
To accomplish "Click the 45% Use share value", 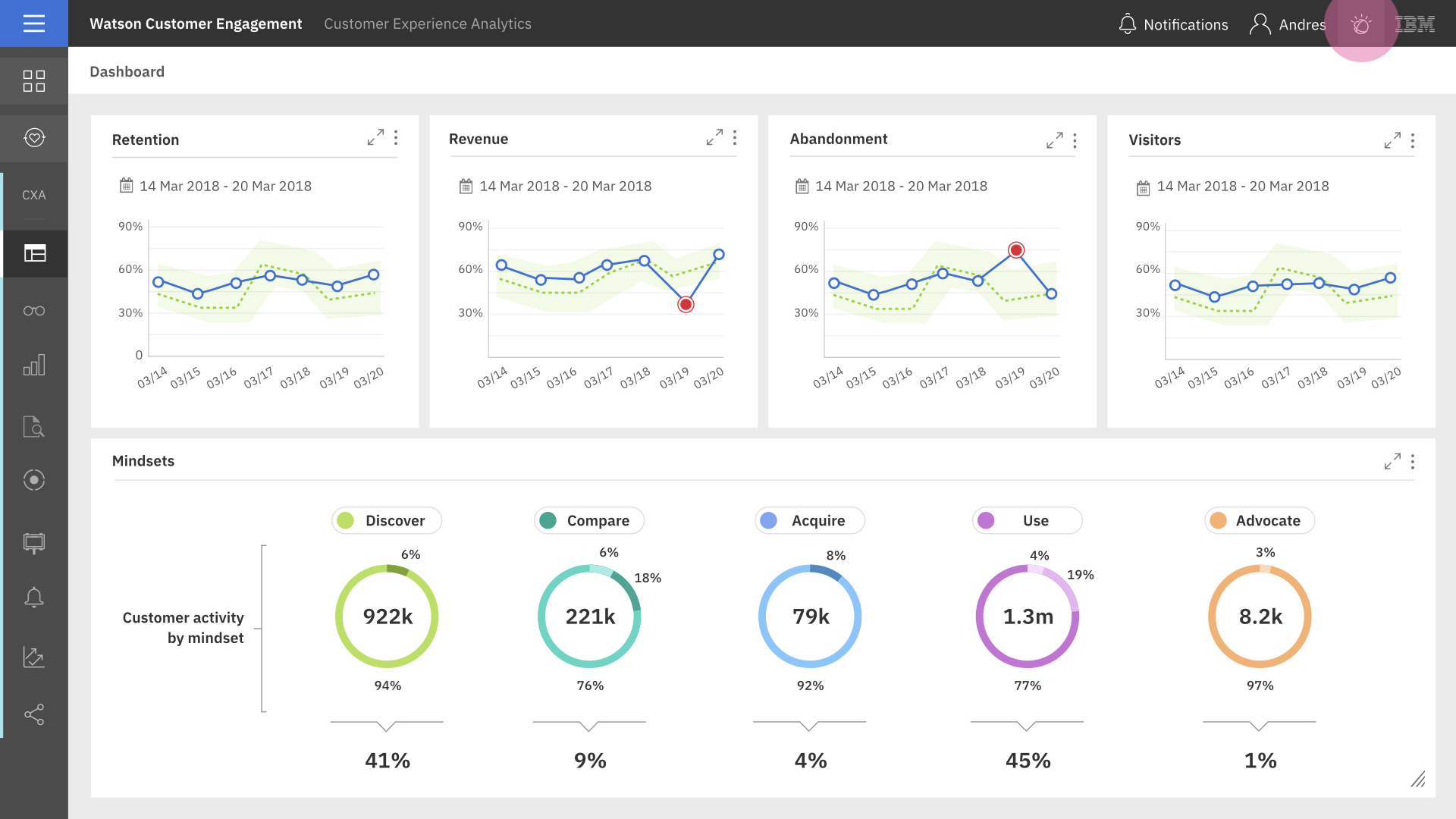I will click(x=1028, y=761).
